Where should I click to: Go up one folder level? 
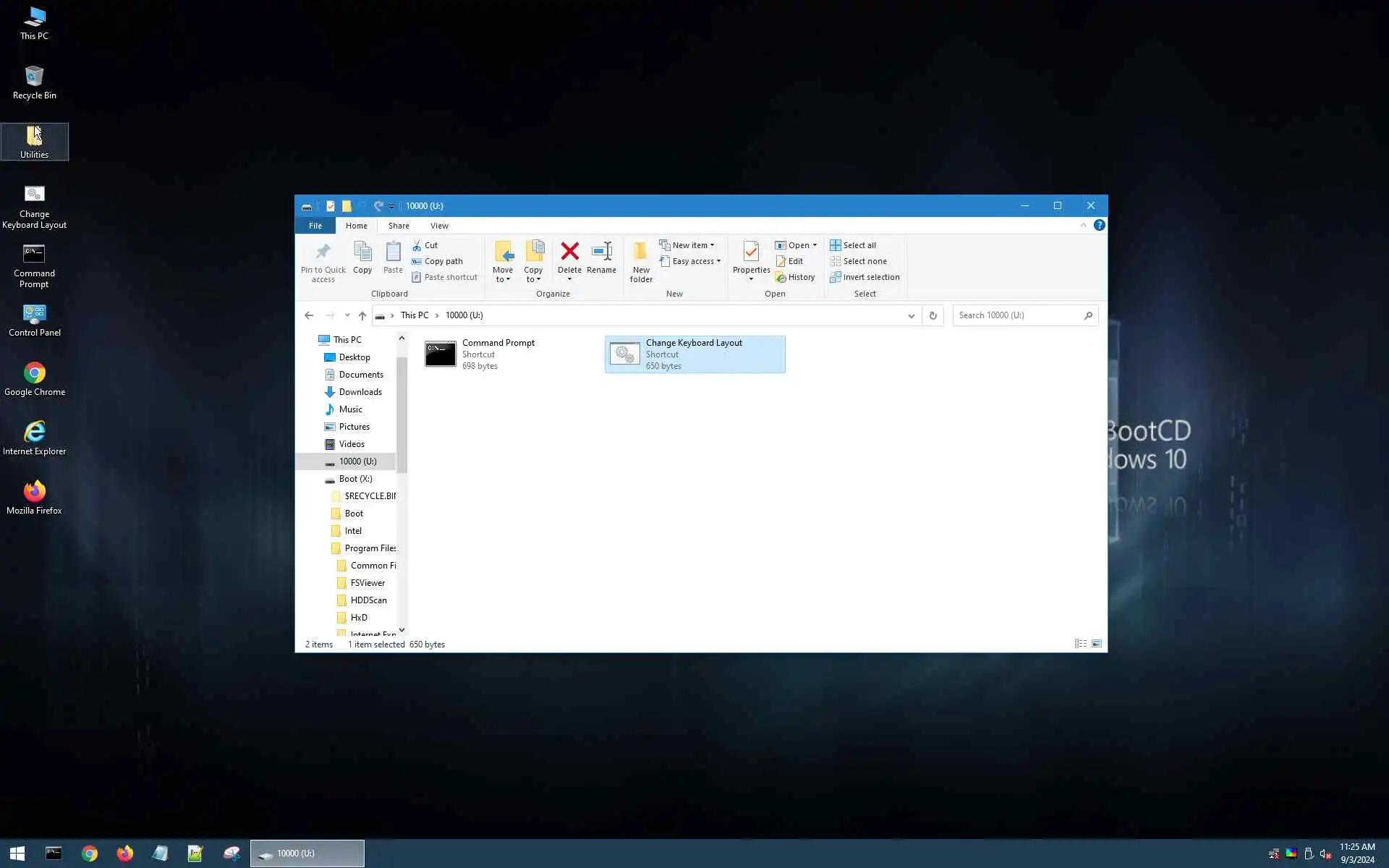pyautogui.click(x=362, y=315)
